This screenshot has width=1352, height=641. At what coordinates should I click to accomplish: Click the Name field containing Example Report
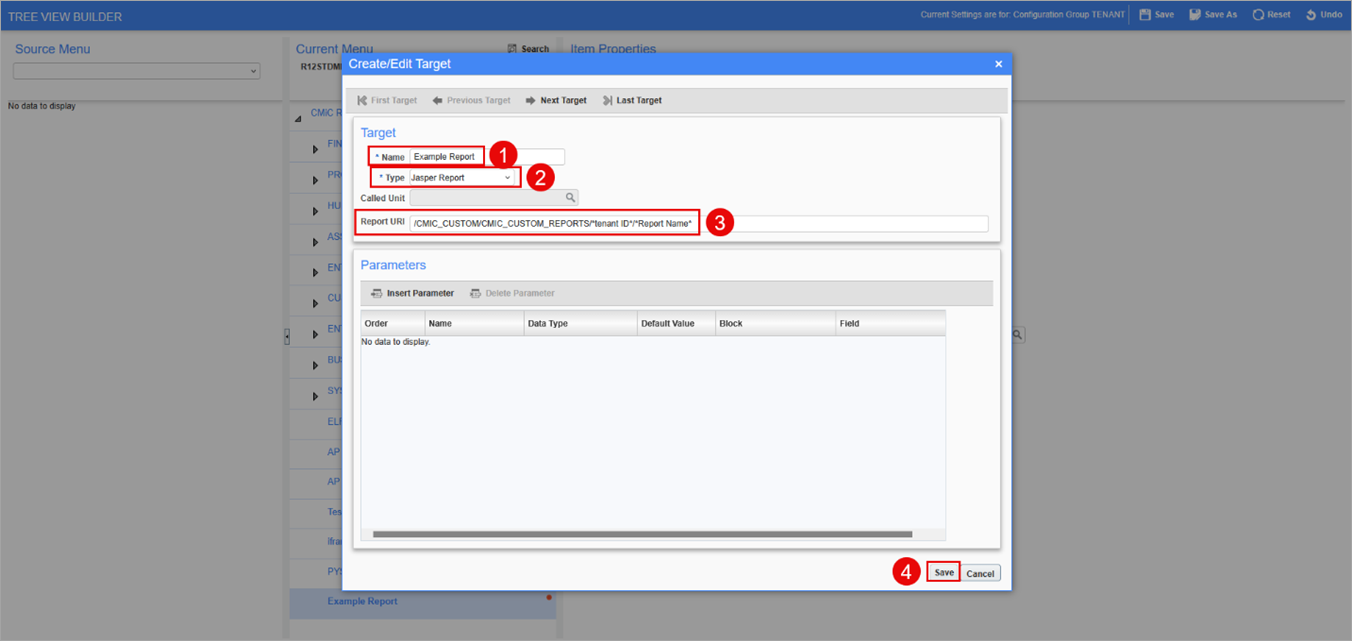click(487, 157)
